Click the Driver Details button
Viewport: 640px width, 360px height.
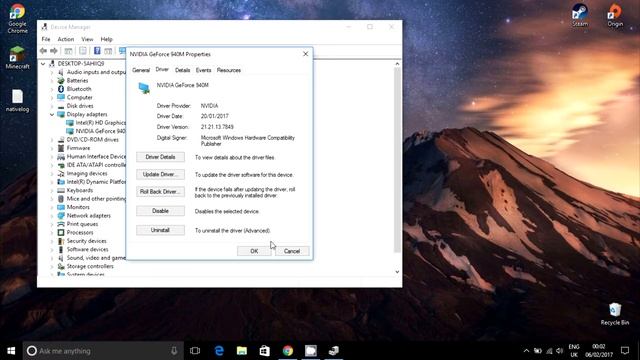pos(160,157)
